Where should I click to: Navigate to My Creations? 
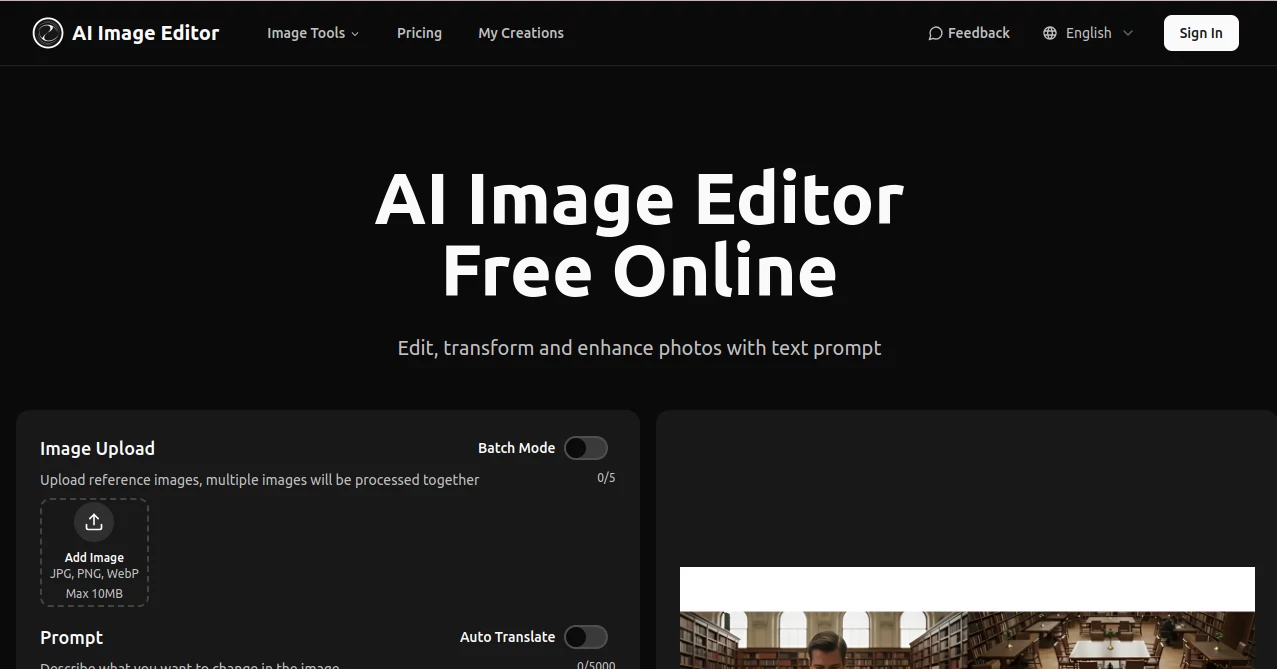(520, 32)
